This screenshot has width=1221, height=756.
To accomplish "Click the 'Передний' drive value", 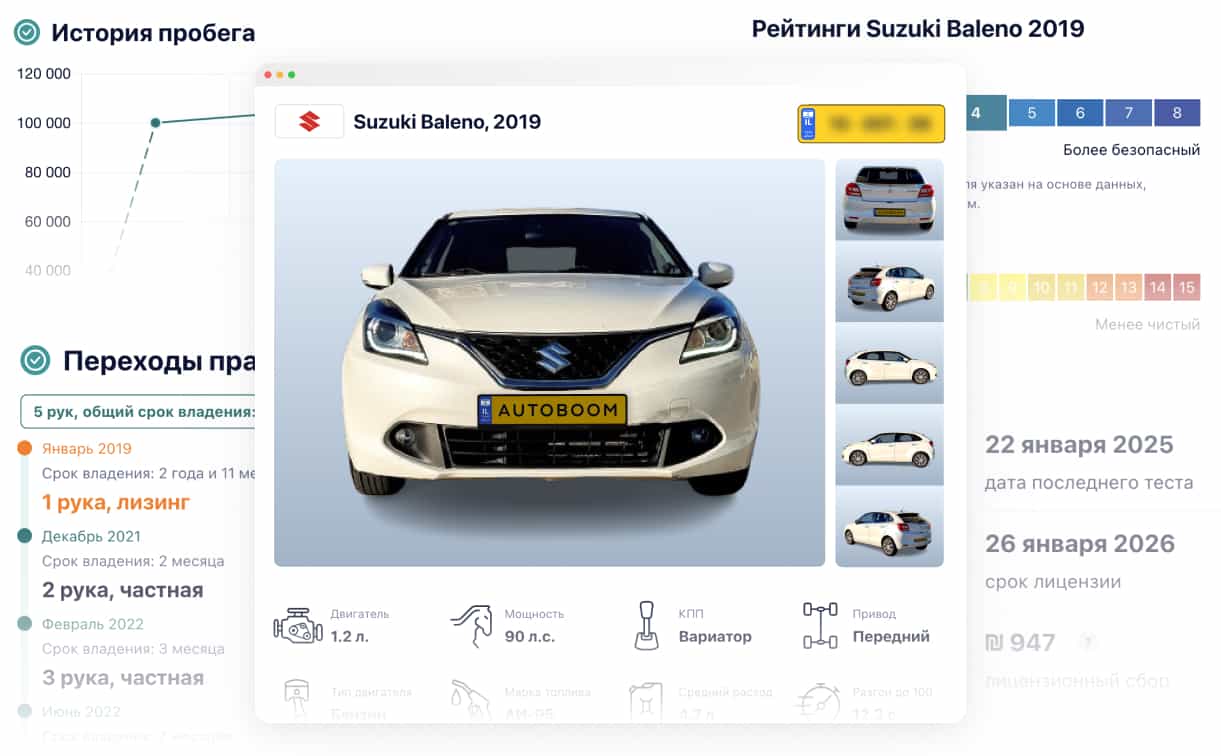I will (891, 636).
